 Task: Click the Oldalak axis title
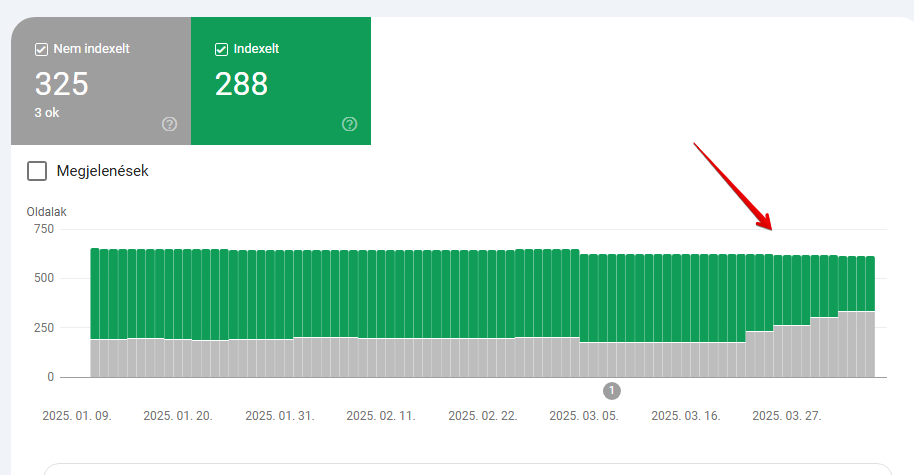coord(47,212)
